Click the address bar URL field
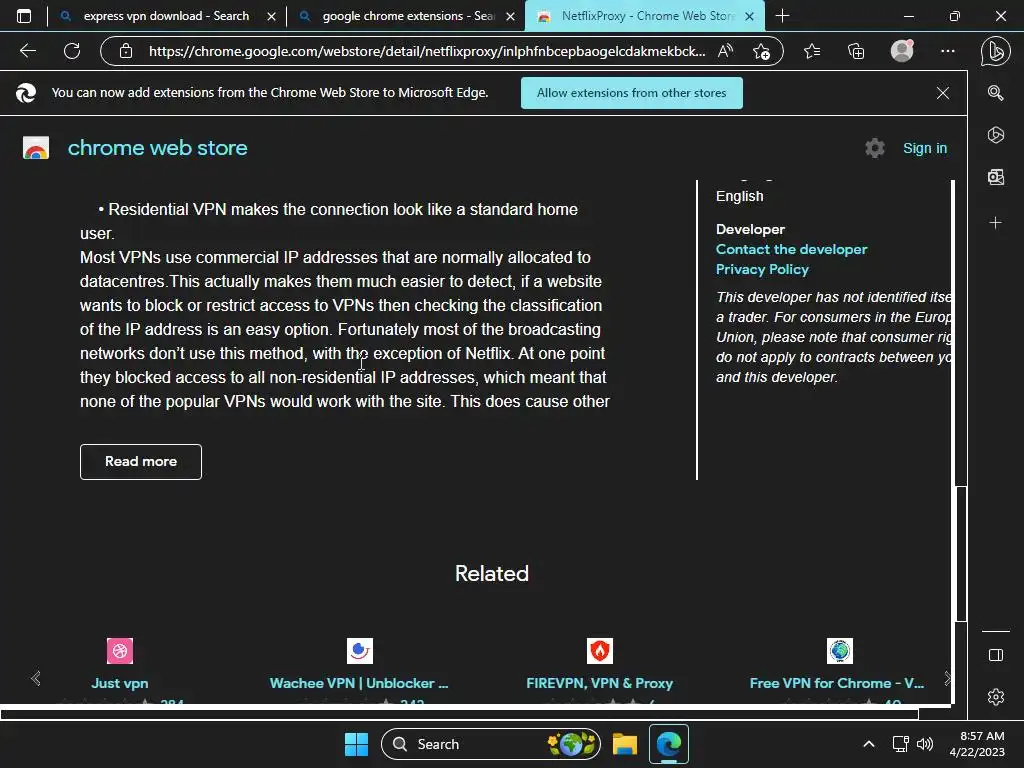This screenshot has height=768, width=1024. click(427, 51)
